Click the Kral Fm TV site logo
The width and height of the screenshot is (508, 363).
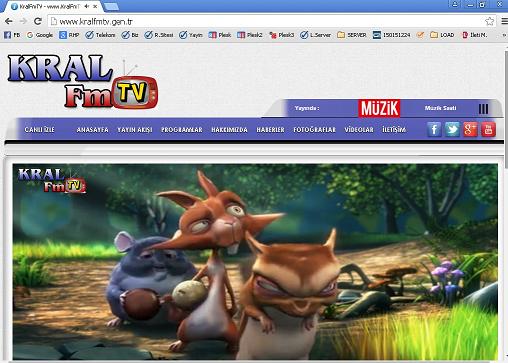pos(83,82)
